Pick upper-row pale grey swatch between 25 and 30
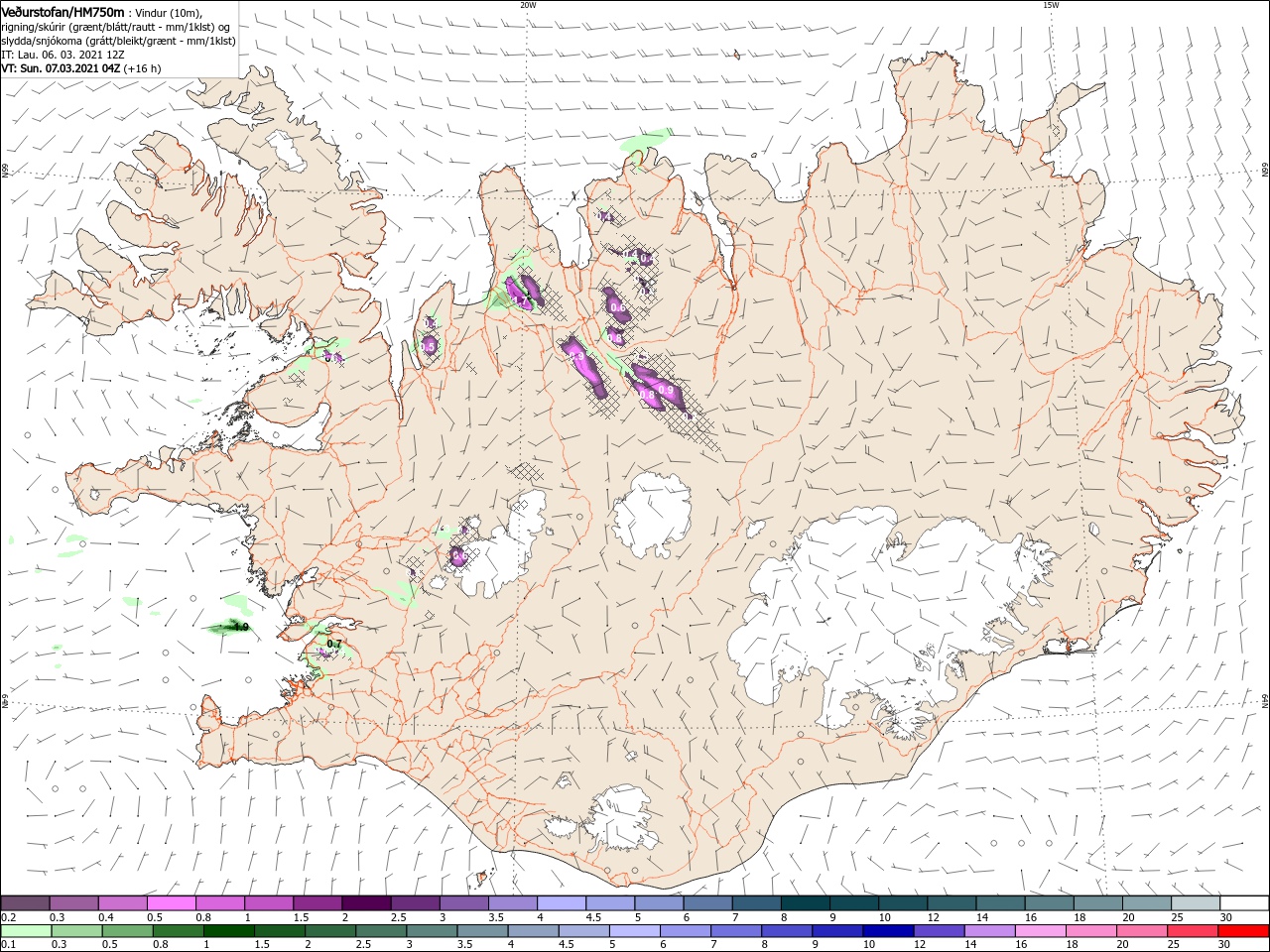 [1197, 902]
